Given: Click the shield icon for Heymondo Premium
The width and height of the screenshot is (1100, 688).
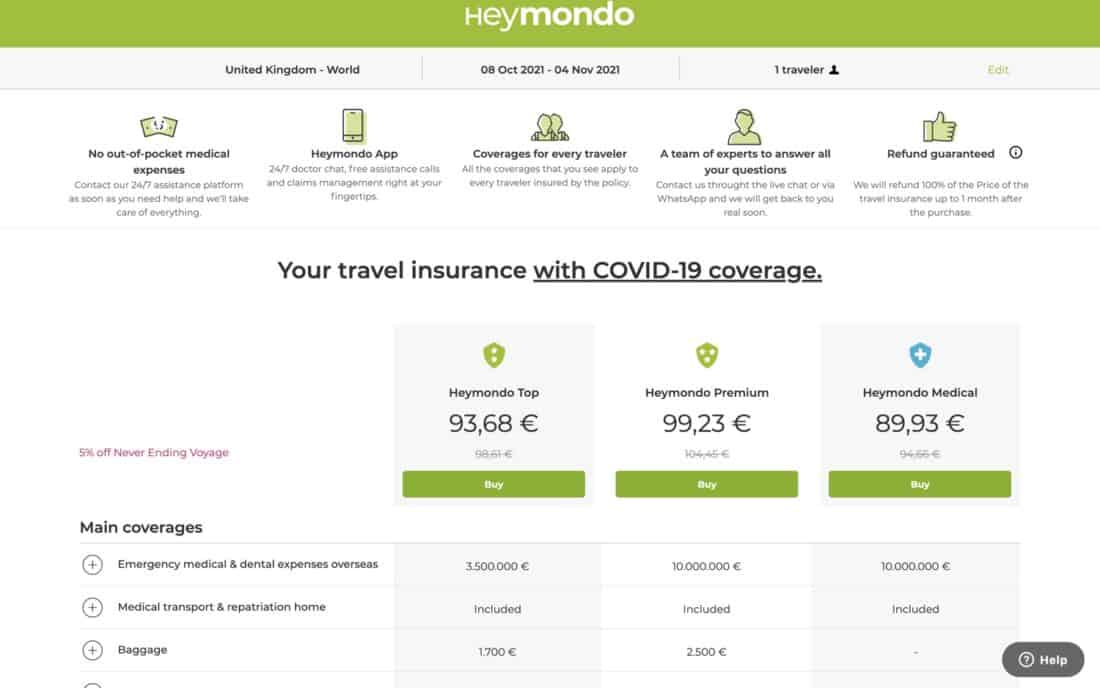Looking at the screenshot, I should point(706,355).
